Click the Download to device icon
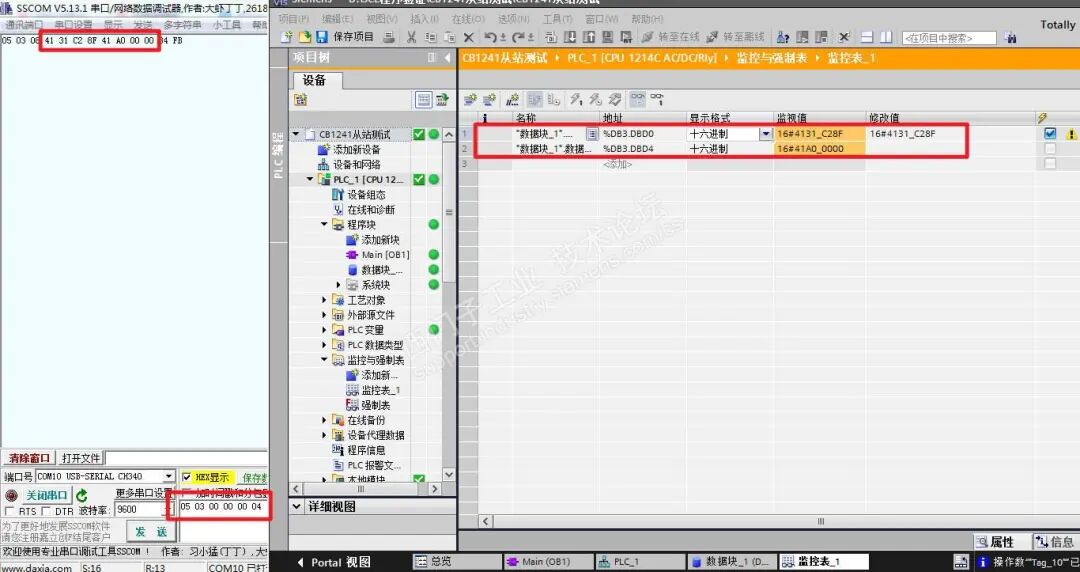This screenshot has width=1080, height=572. (570, 37)
